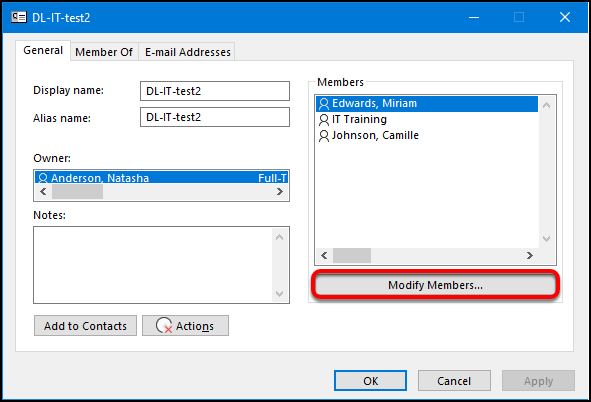591x402 pixels.
Task: Click the Members list down scroll arrow
Action: tap(547, 238)
